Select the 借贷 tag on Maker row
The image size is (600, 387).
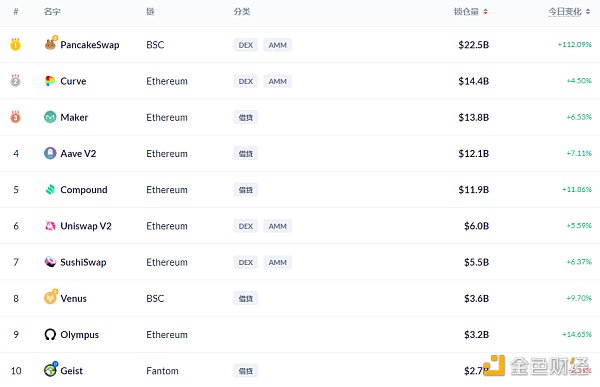tap(246, 117)
